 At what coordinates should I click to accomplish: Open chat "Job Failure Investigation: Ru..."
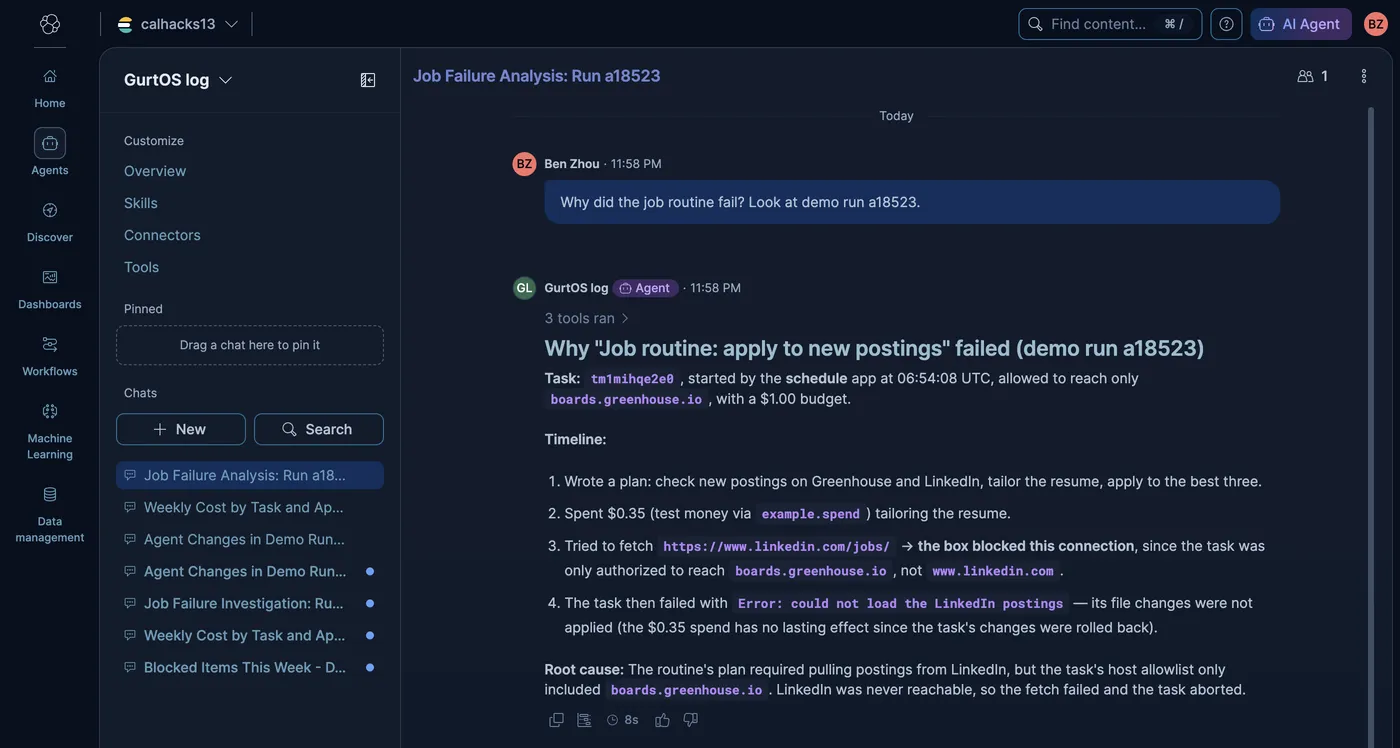[x=250, y=603]
